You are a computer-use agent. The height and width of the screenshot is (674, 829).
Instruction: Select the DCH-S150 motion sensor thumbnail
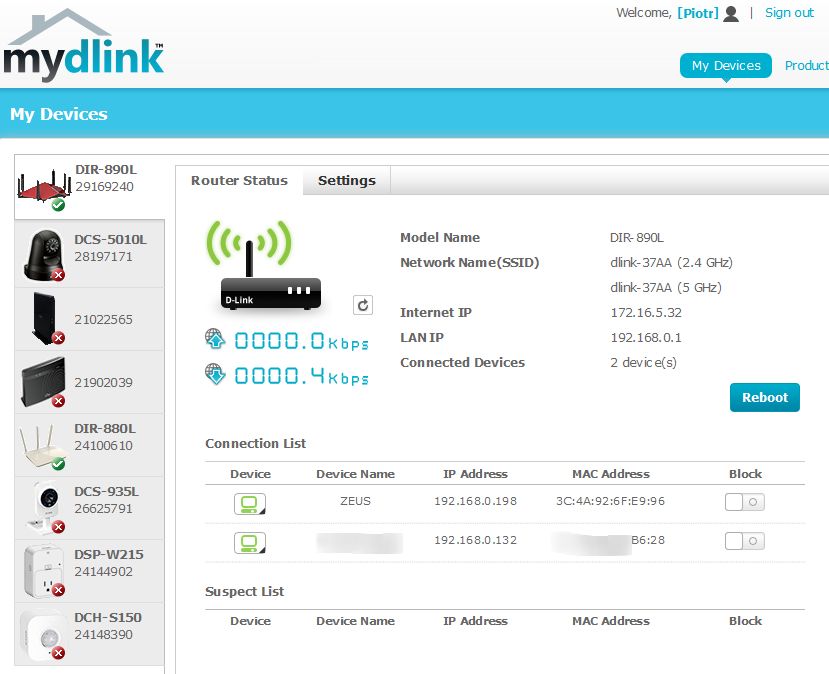pyautogui.click(x=44, y=634)
